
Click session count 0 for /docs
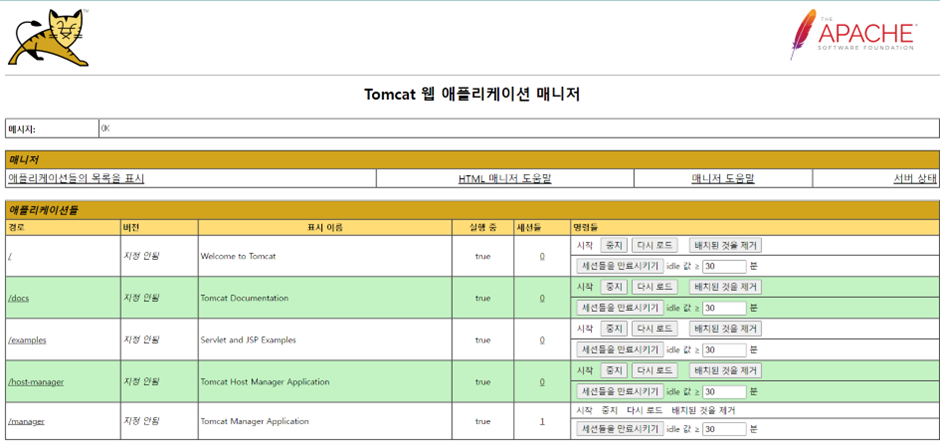pyautogui.click(x=542, y=298)
